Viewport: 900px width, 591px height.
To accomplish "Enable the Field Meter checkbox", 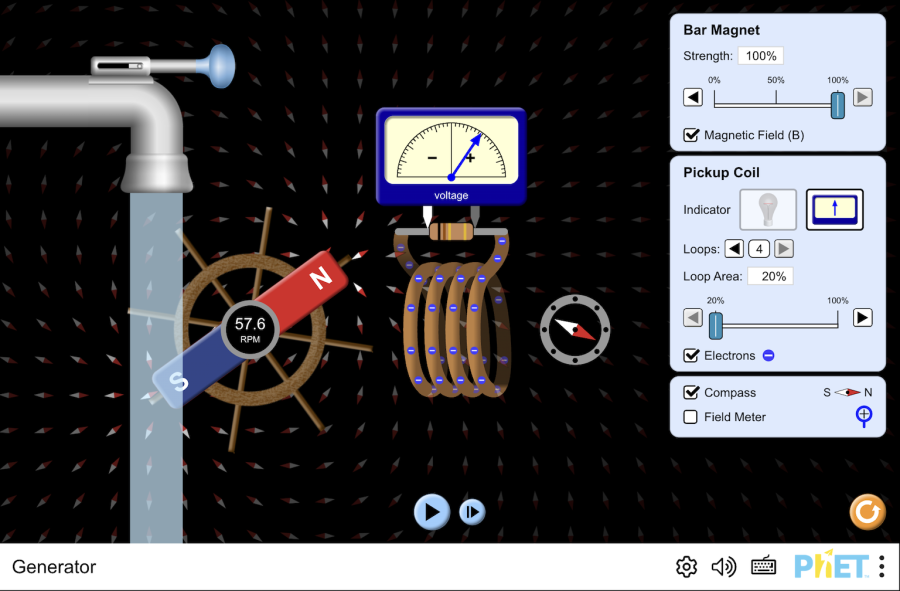I will [x=691, y=417].
